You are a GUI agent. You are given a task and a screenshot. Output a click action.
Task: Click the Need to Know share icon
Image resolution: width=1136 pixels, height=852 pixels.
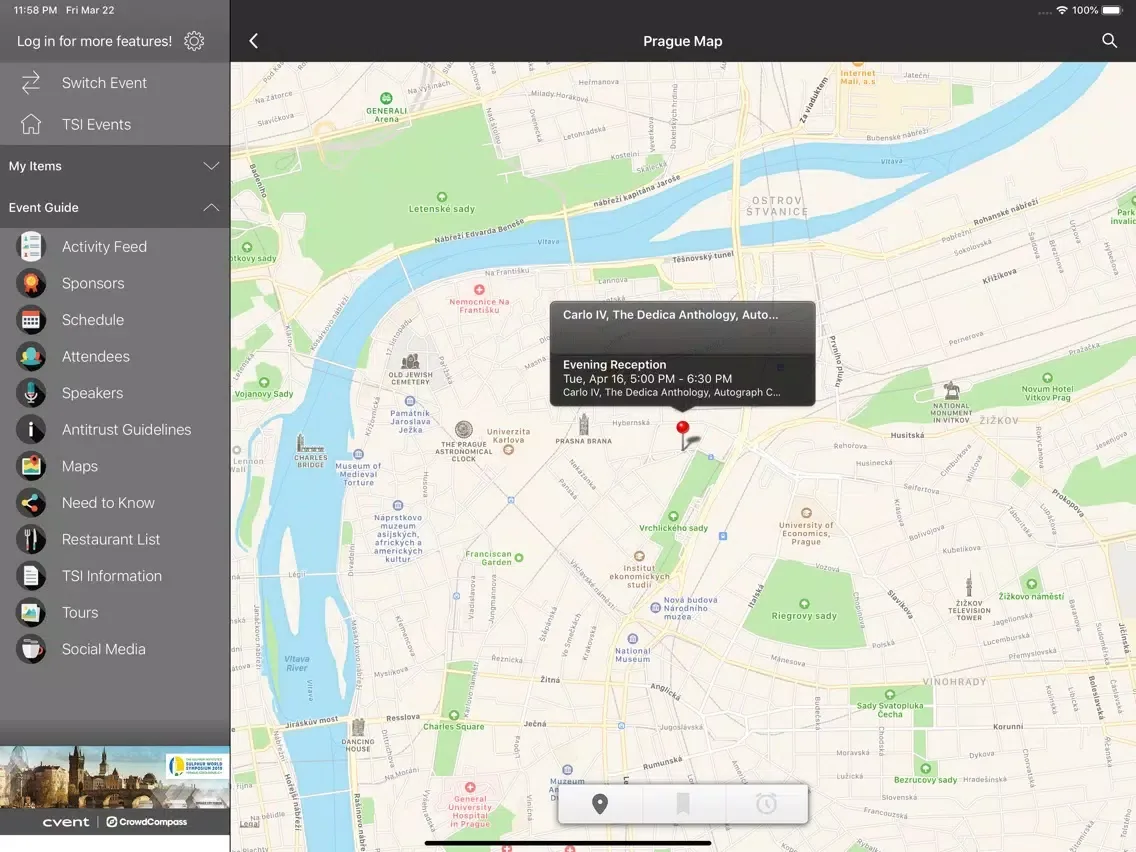point(30,503)
